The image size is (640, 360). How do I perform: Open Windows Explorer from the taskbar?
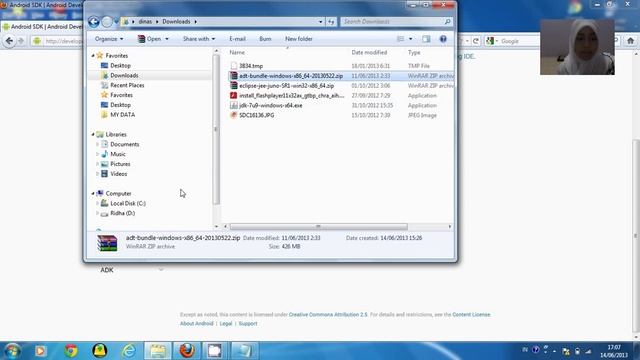point(158,351)
